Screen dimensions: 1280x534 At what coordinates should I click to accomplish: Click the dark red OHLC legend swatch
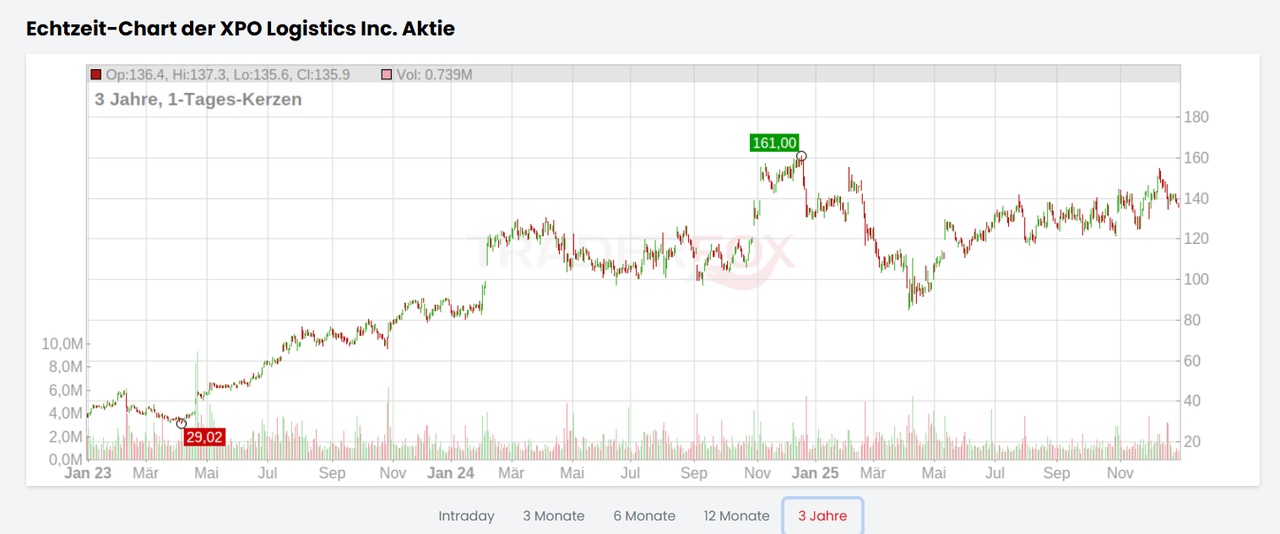96,74
